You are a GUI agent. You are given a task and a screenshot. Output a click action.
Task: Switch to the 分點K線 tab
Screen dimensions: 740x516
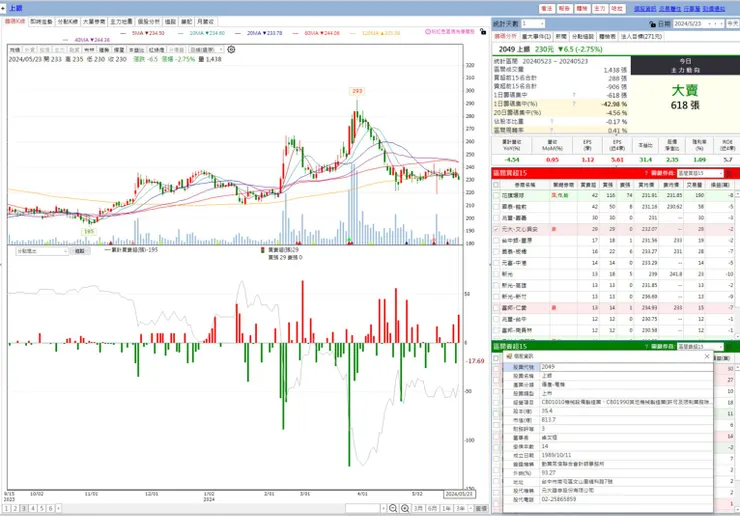coord(67,22)
